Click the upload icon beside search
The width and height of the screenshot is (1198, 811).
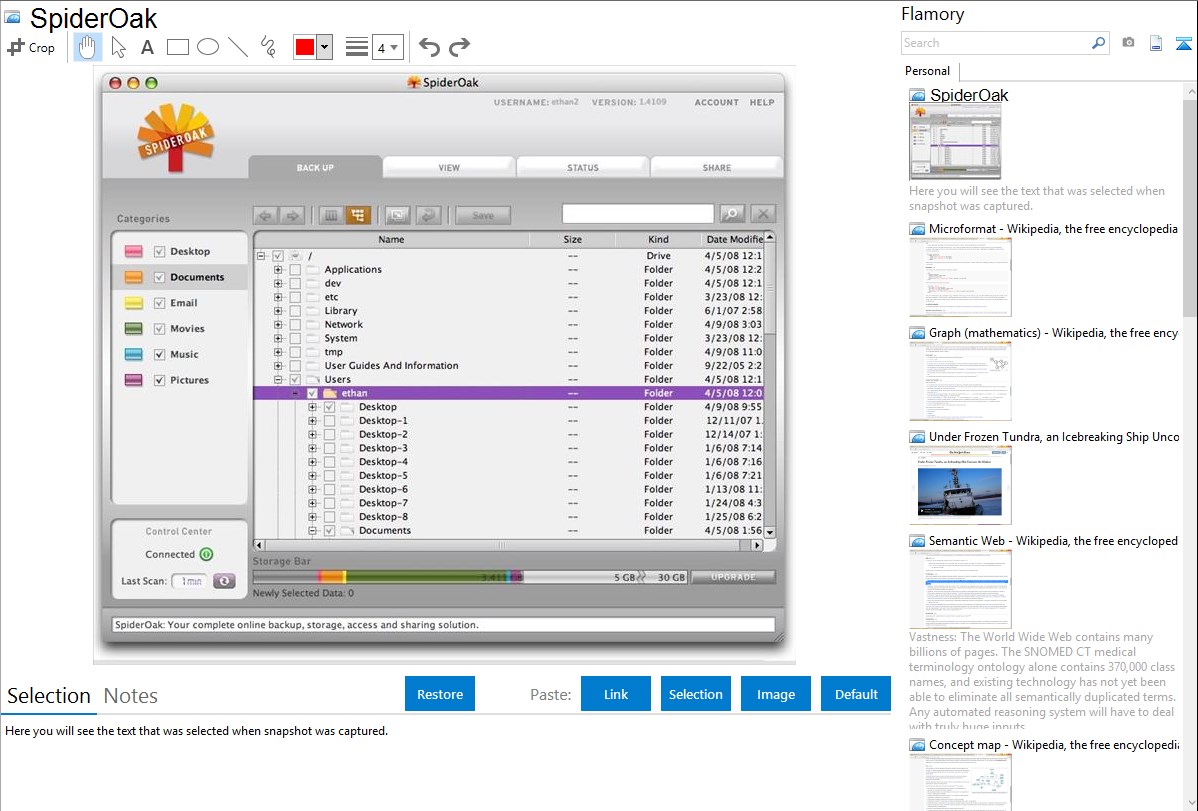click(1183, 43)
